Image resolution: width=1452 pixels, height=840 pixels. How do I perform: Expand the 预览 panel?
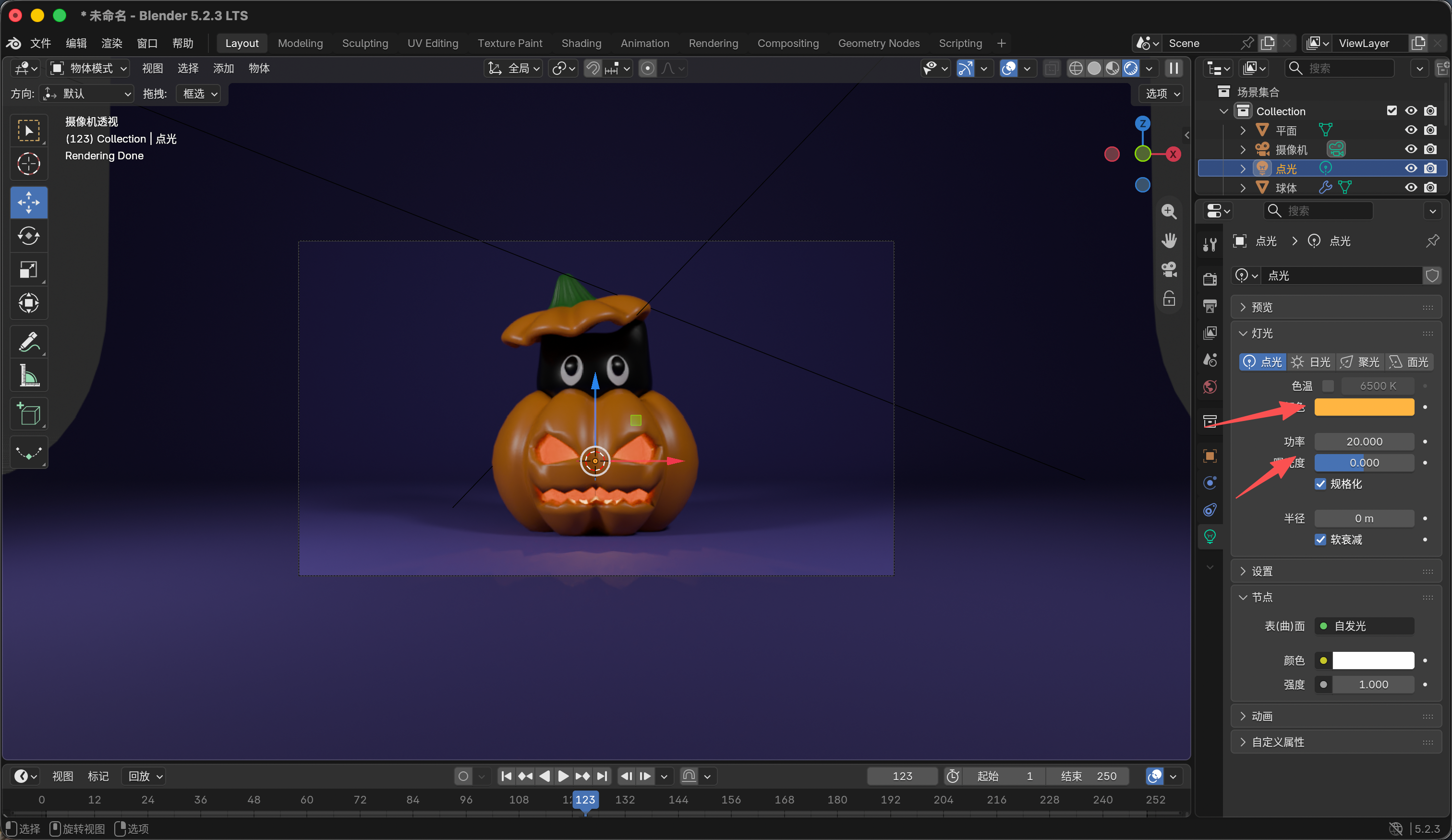[1336, 307]
